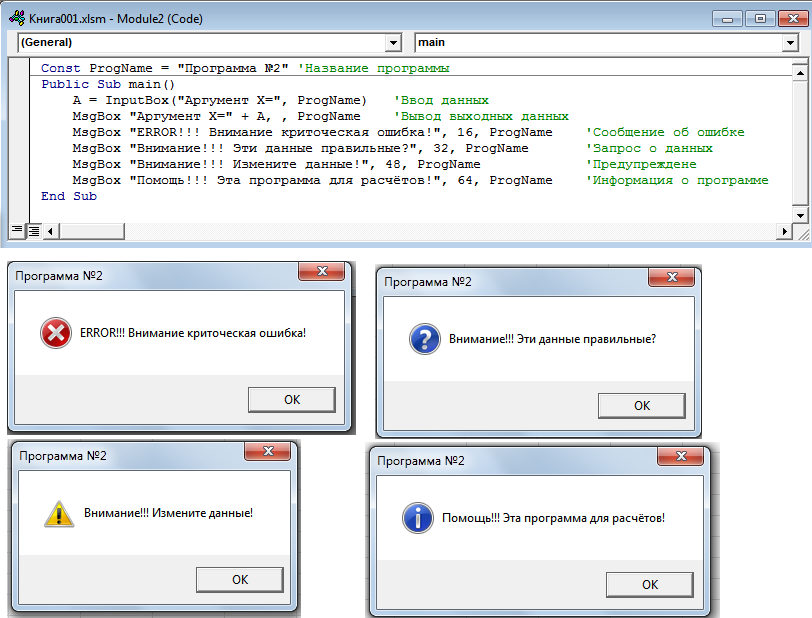The width and height of the screenshot is (812, 618).
Task: Close the Module2 code window
Action: [793, 19]
